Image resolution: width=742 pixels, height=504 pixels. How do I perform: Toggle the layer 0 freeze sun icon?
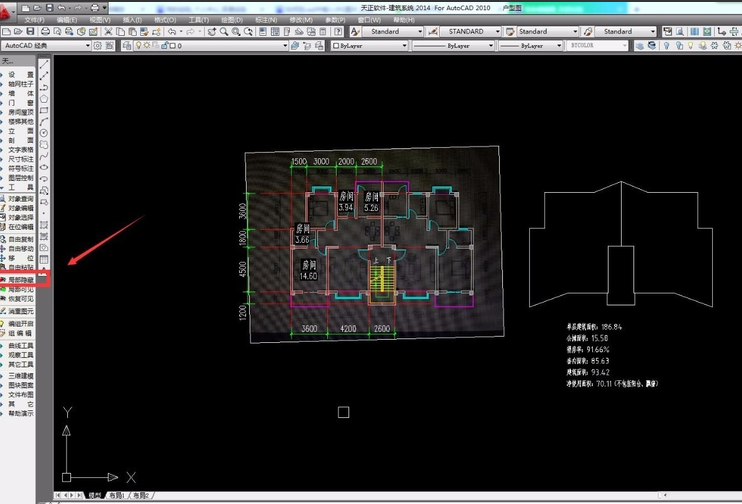(x=148, y=45)
